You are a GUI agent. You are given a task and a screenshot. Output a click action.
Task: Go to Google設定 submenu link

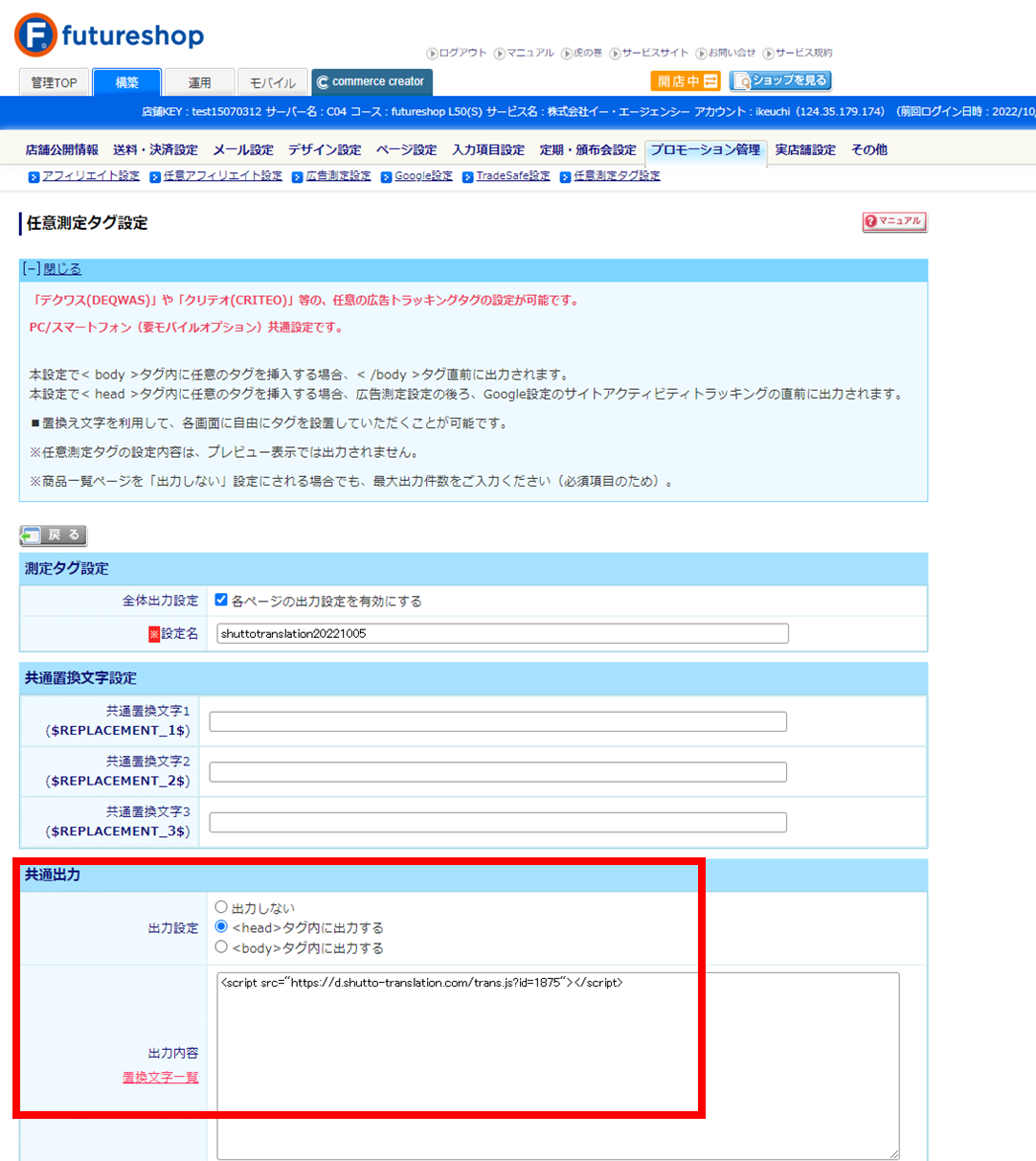click(x=423, y=176)
